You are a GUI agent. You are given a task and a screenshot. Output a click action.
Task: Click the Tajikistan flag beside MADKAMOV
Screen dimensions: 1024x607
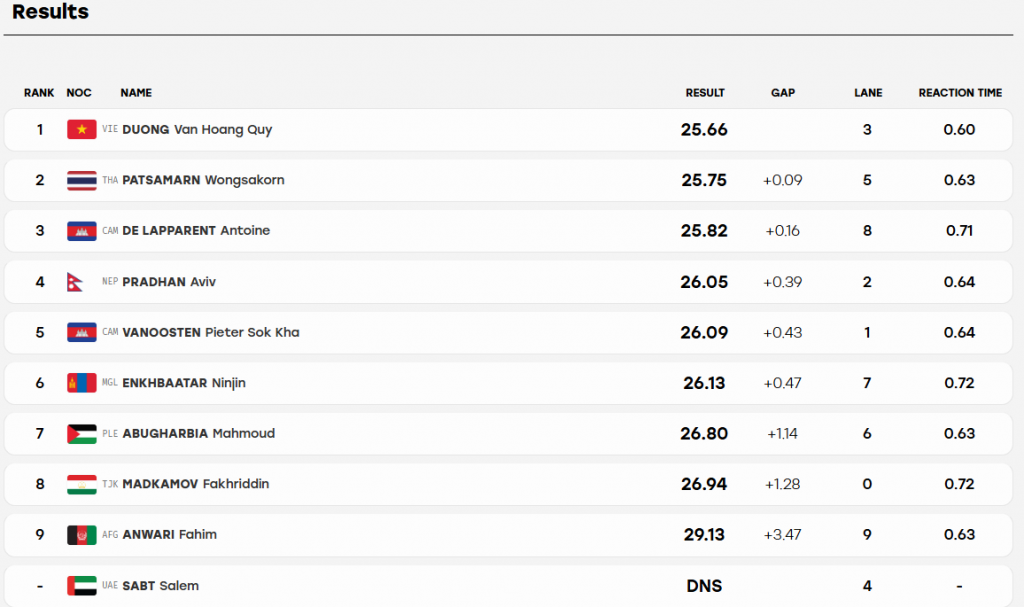click(82, 484)
